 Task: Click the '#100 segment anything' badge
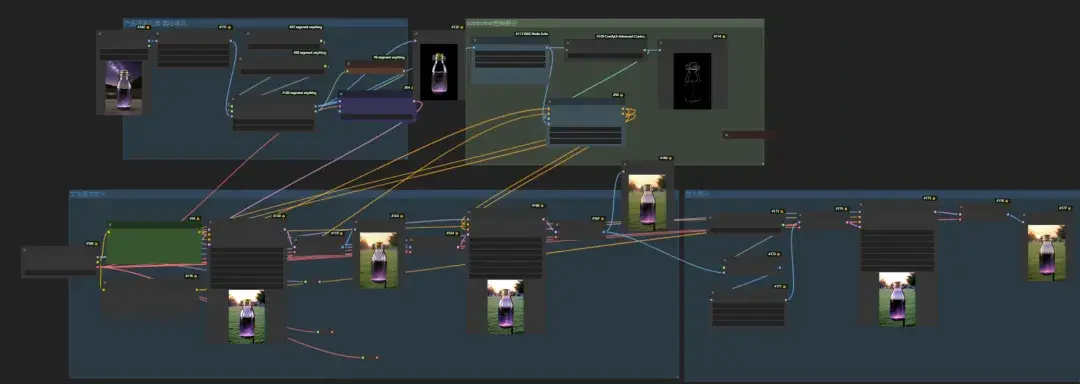[x=300, y=92]
